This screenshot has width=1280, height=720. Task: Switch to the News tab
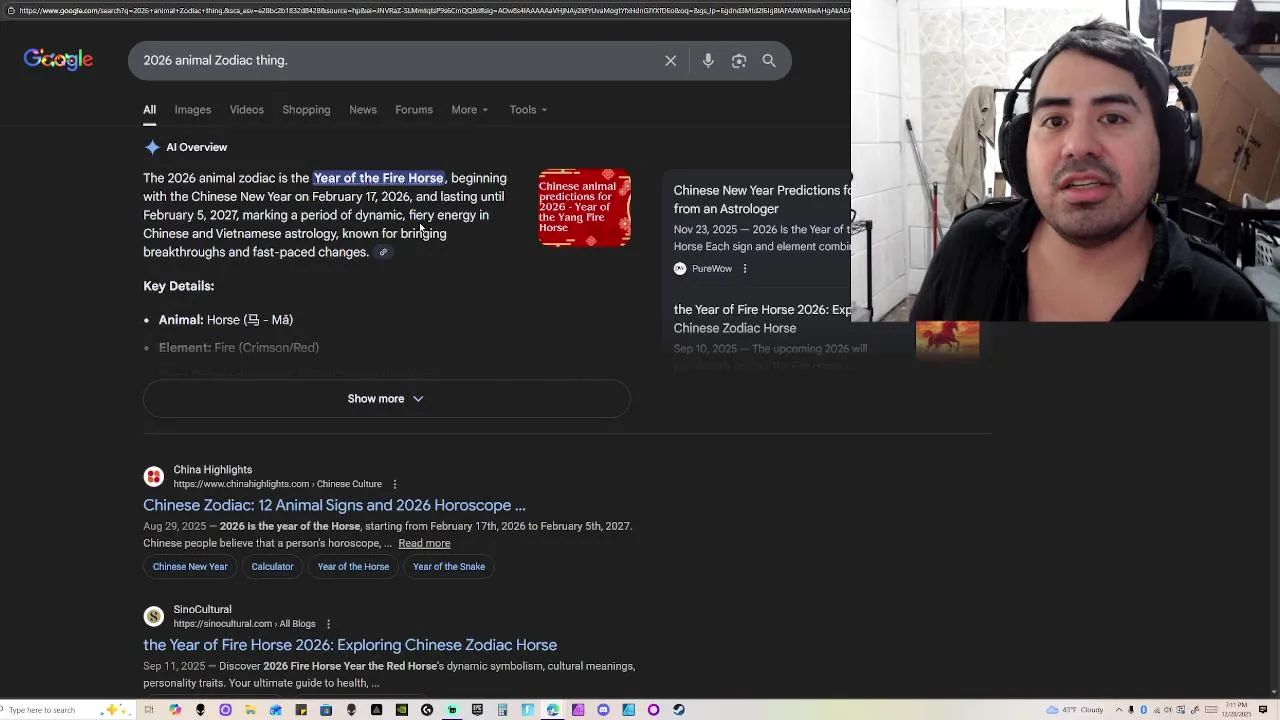point(363,110)
